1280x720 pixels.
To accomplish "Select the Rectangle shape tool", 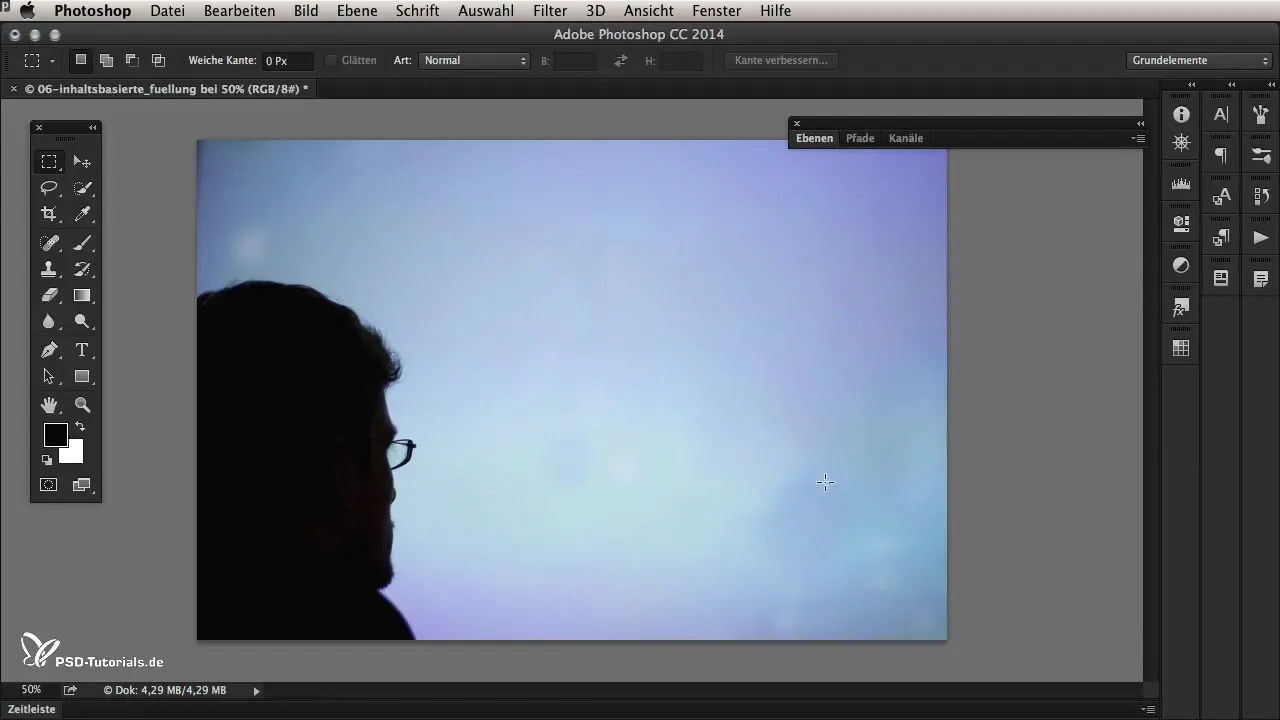I will pyautogui.click(x=82, y=377).
